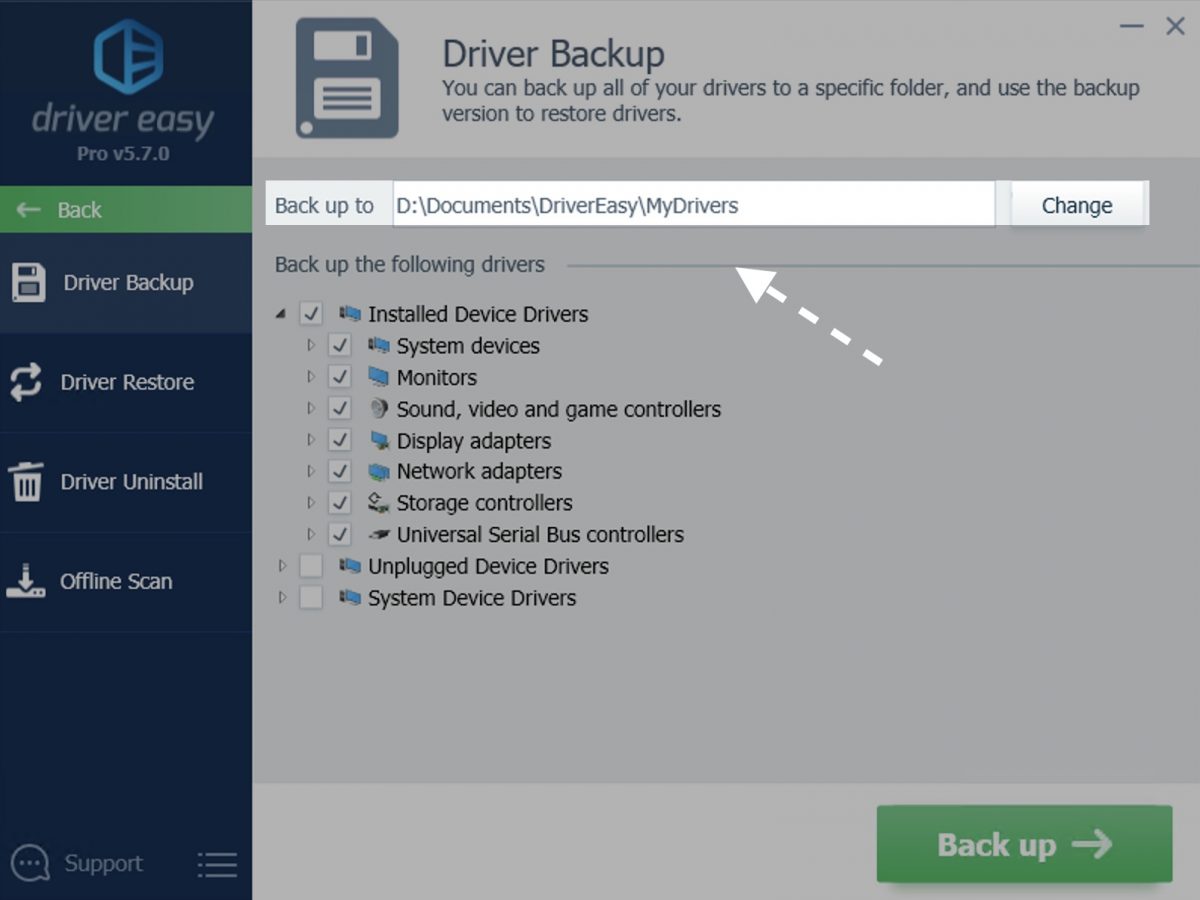Expand the System devices tree node

click(311, 345)
